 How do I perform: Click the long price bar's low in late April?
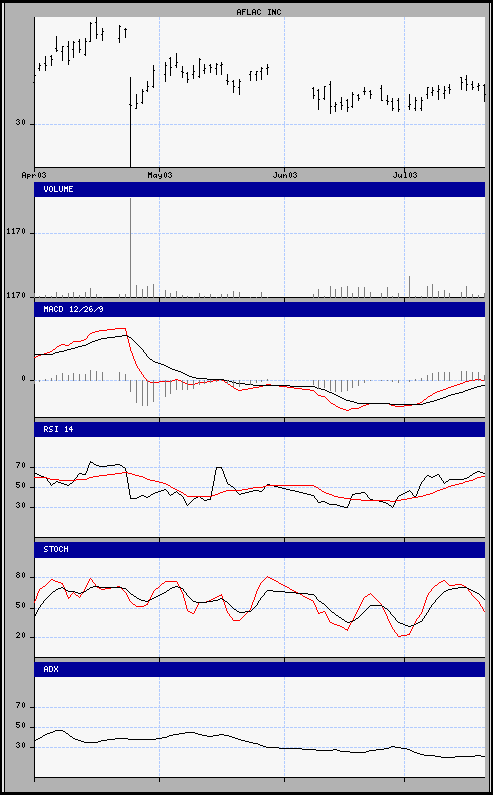pyautogui.click(x=130, y=163)
